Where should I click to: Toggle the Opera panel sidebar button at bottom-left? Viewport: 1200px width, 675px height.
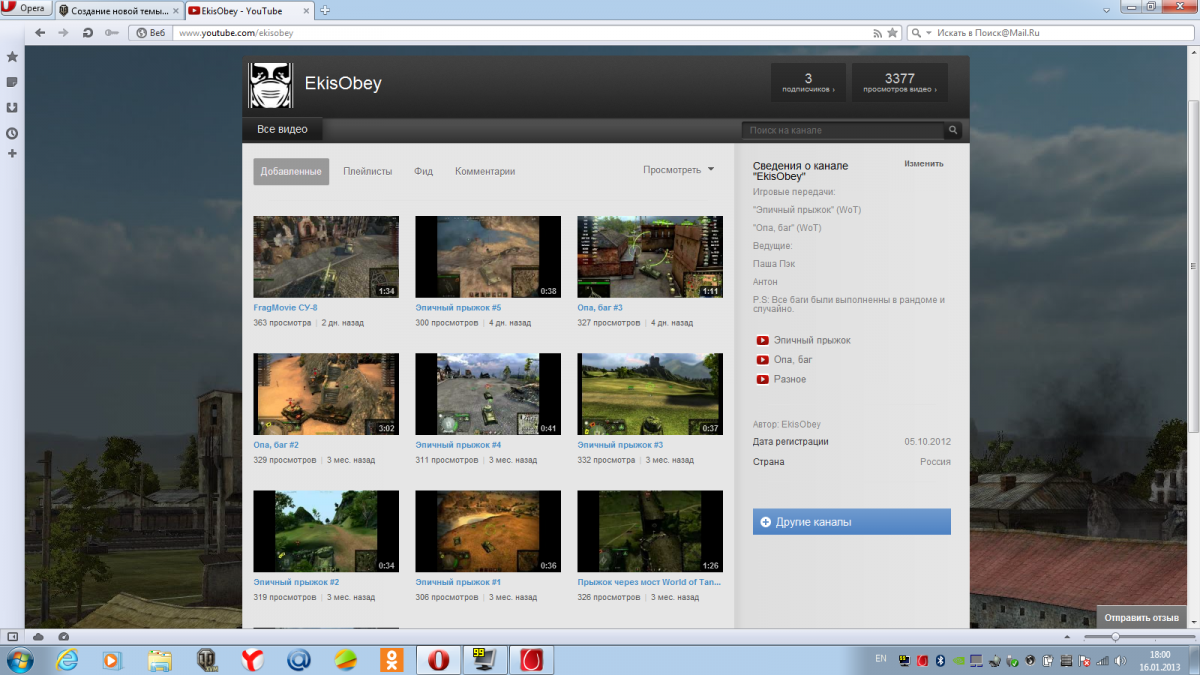[x=13, y=636]
